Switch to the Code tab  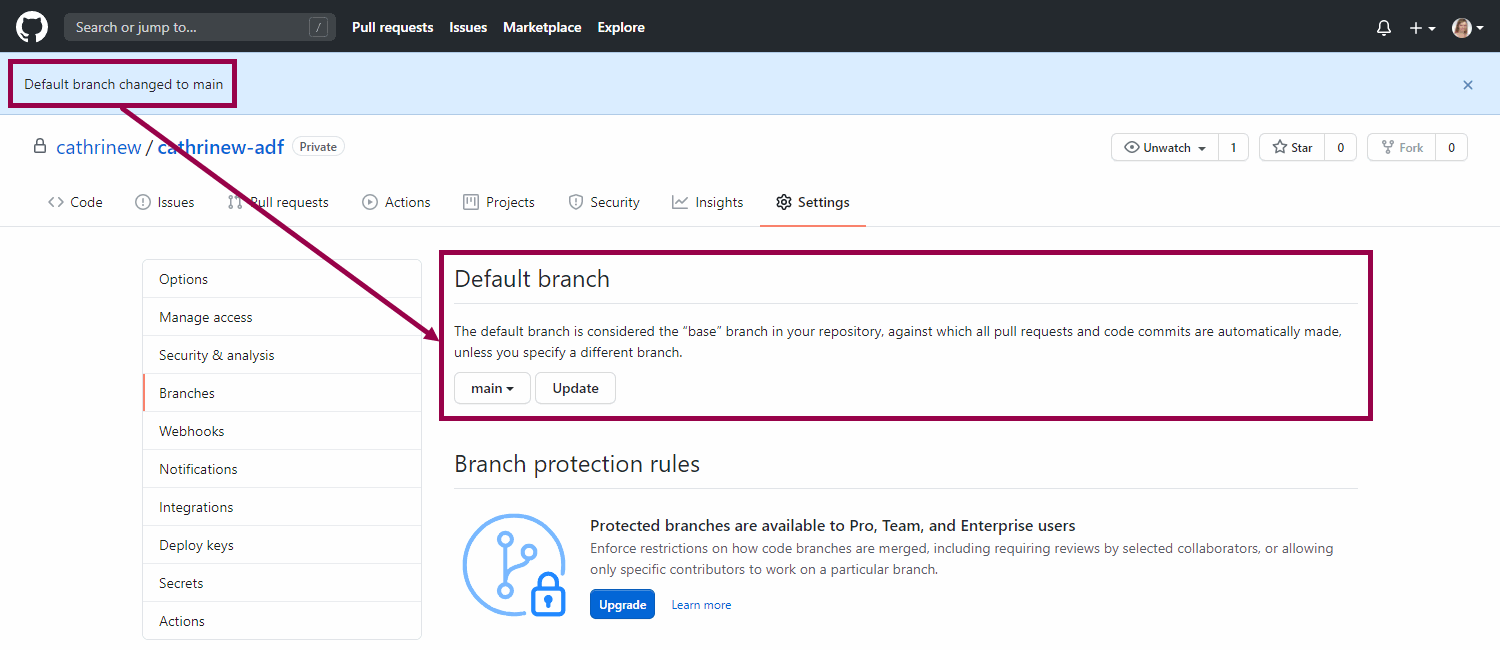pyautogui.click(x=75, y=202)
